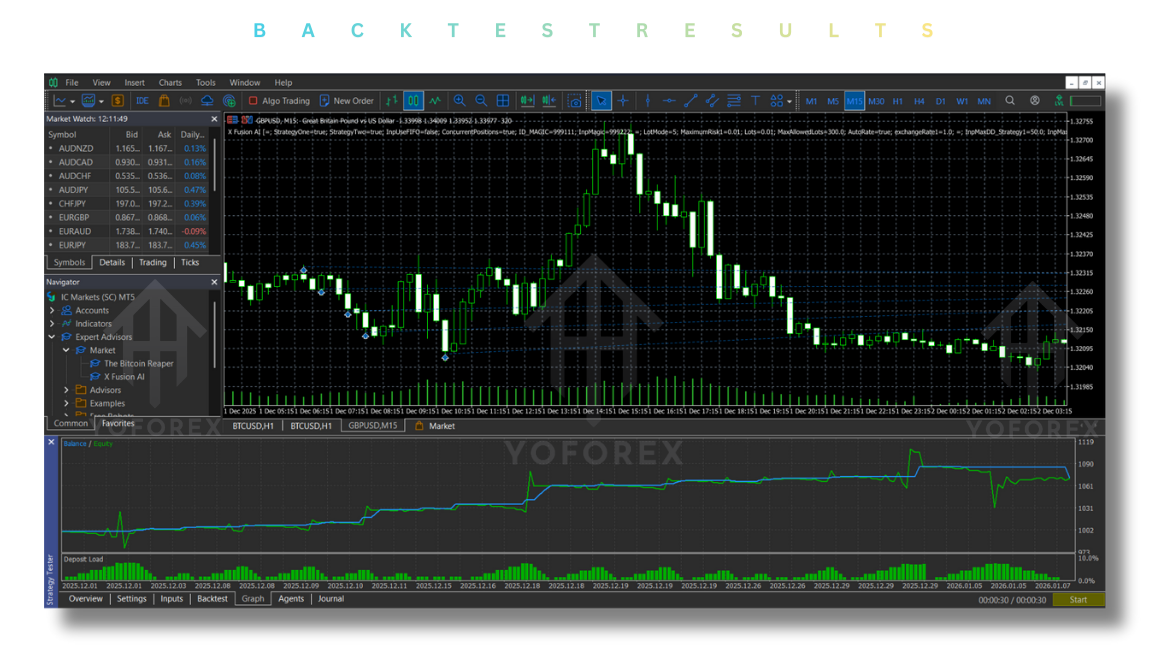Image resolution: width=1167 pixels, height=669 pixels.
Task: Select the trendline drawing tool
Action: (x=690, y=101)
